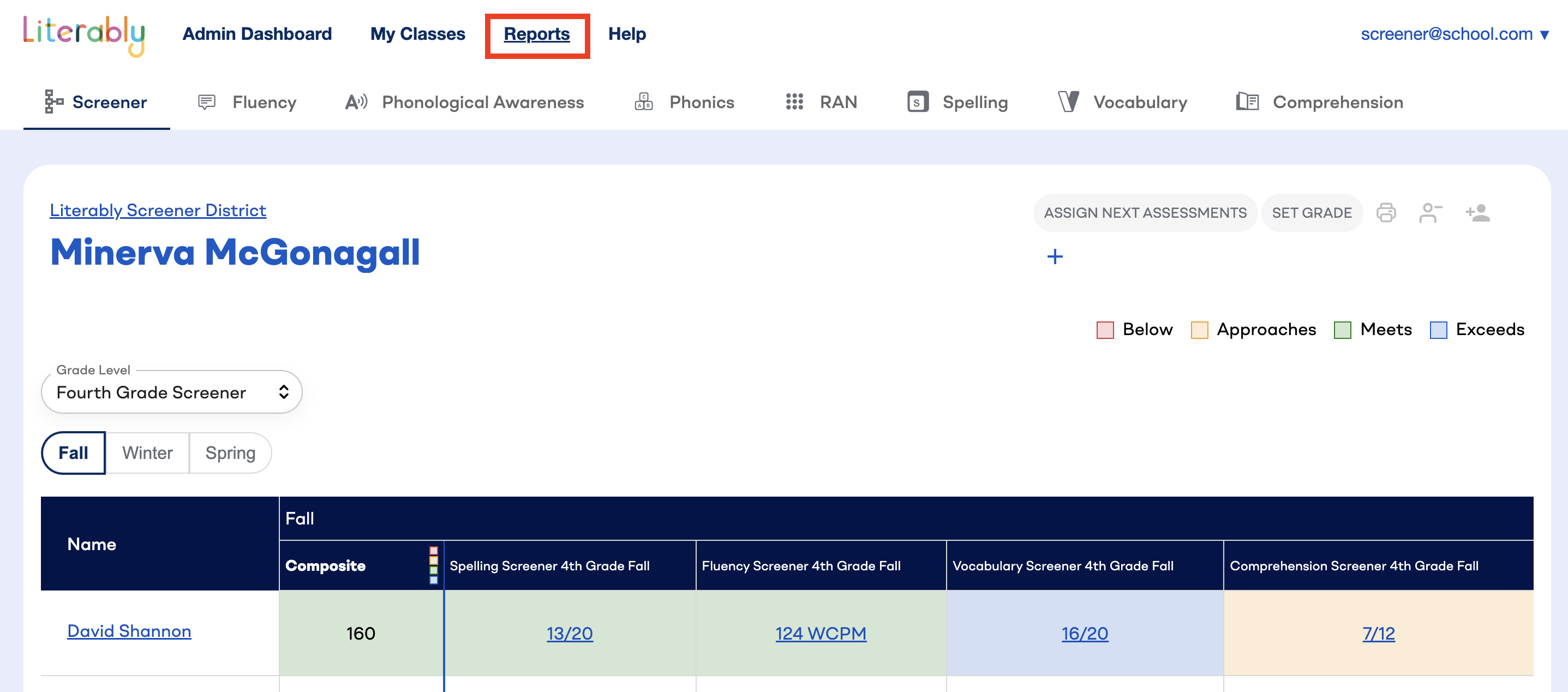Click the Minerva McGonagall class heading
Image resolution: width=1568 pixels, height=692 pixels.
235,252
